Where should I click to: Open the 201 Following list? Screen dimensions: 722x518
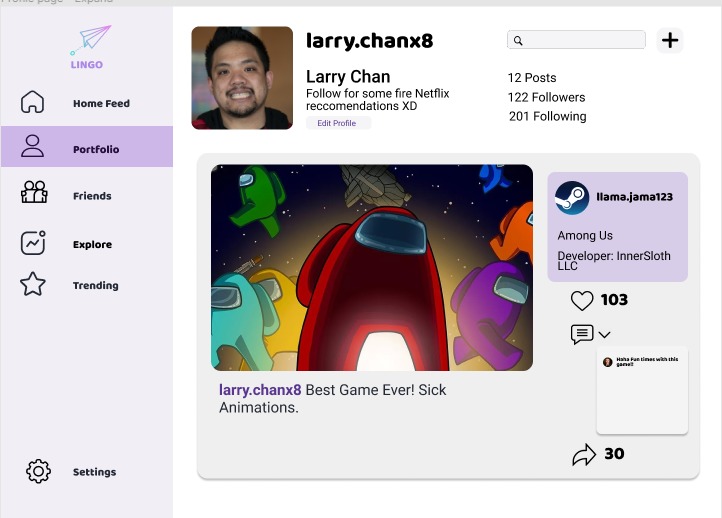pyautogui.click(x=547, y=116)
